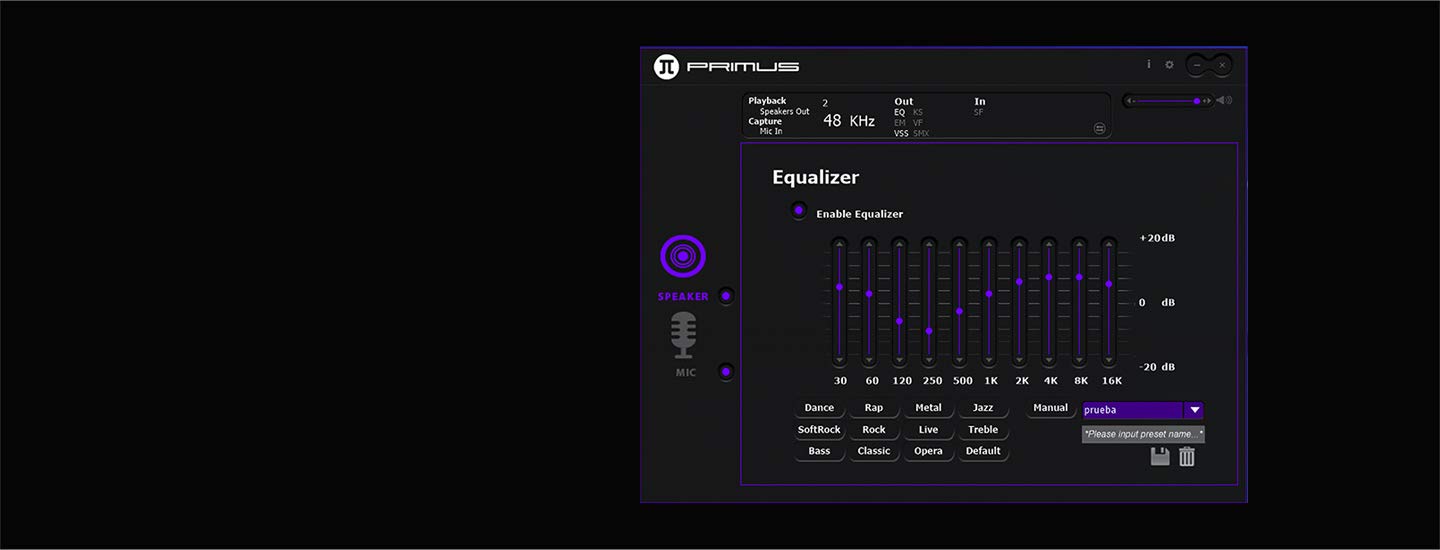Click the swap icon in status panel

(x=1098, y=128)
